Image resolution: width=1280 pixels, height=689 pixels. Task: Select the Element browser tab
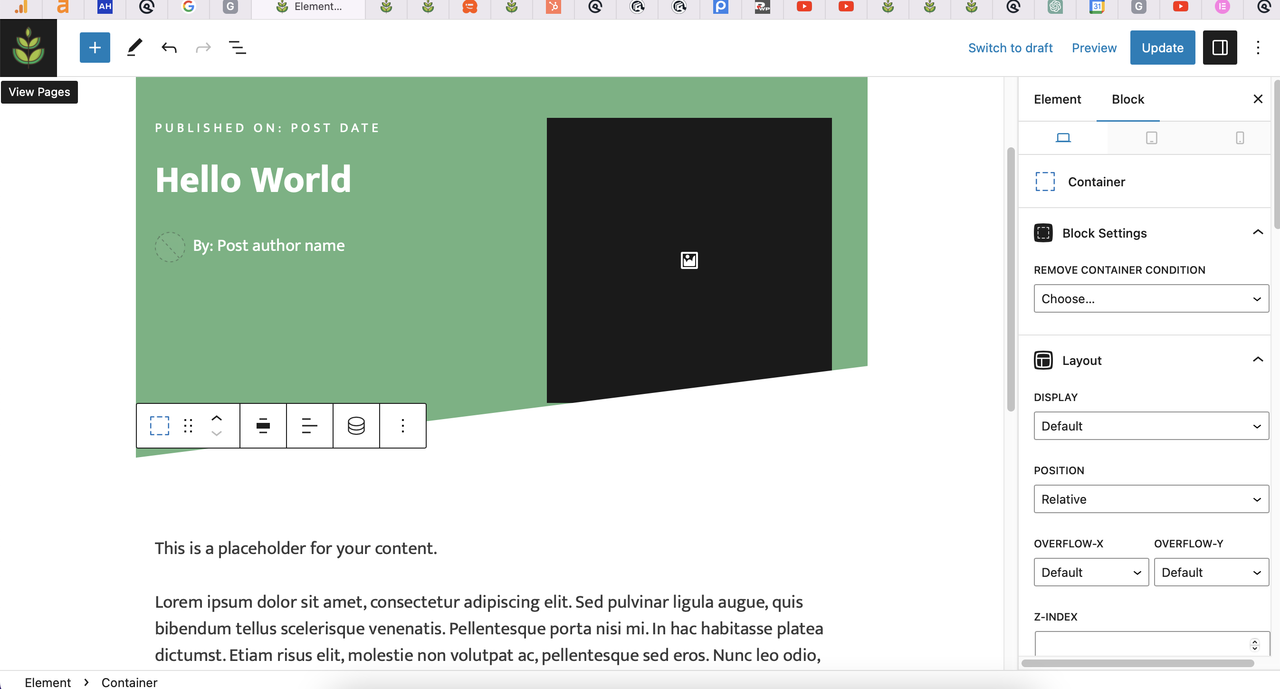[307, 7]
